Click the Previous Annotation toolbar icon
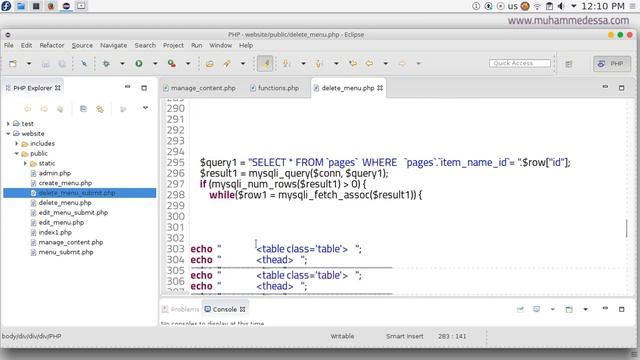The width and height of the screenshot is (640, 360). (319, 64)
